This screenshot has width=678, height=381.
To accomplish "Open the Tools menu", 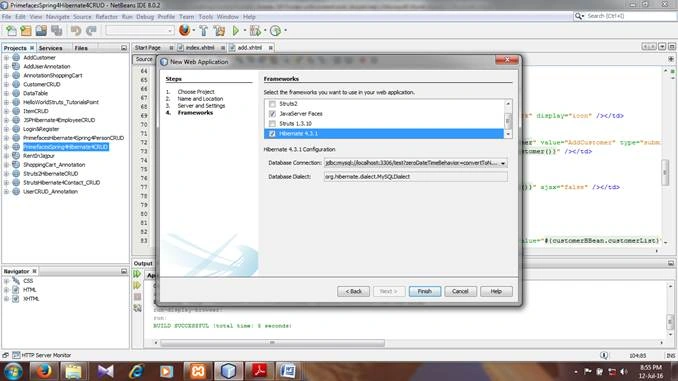I will [206, 17].
